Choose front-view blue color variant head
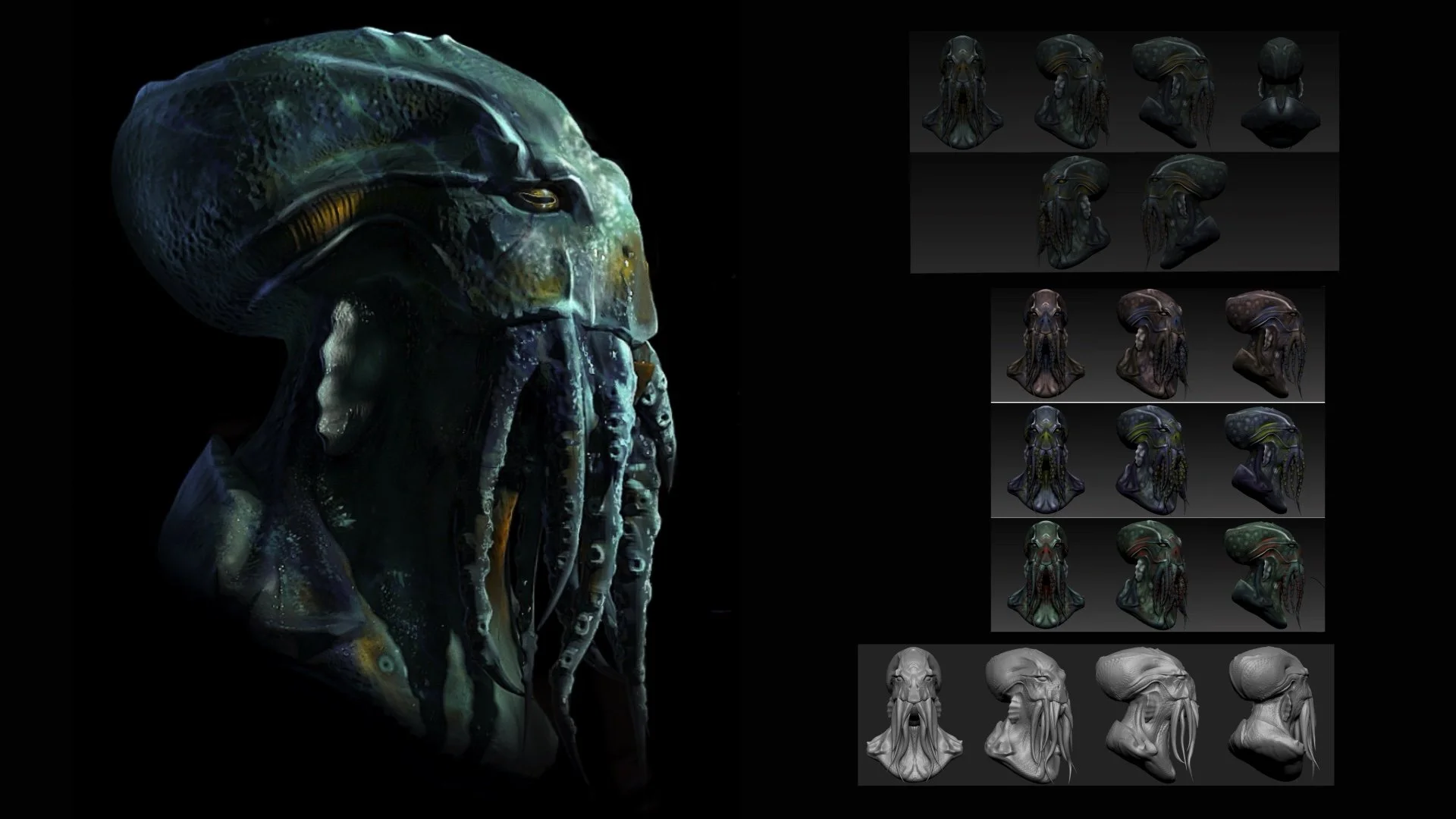Viewport: 1456px width, 819px height. (x=1047, y=459)
